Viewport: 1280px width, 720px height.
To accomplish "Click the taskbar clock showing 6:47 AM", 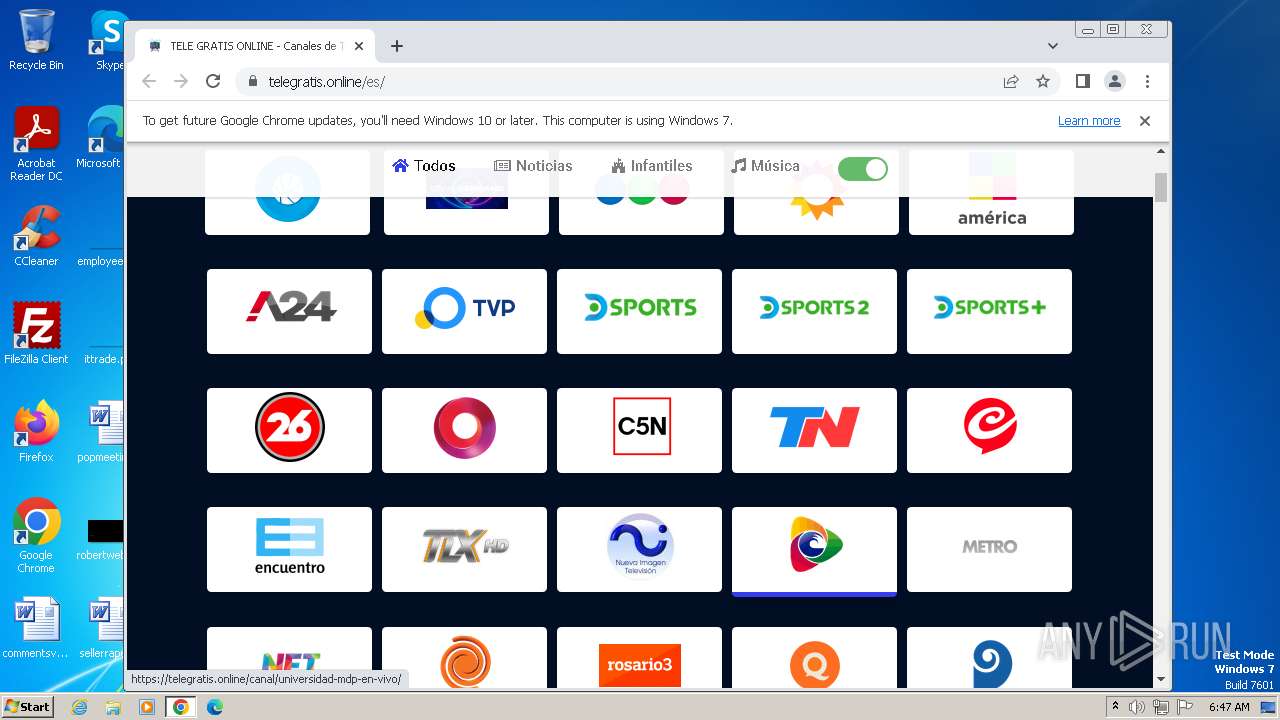I will (1229, 707).
